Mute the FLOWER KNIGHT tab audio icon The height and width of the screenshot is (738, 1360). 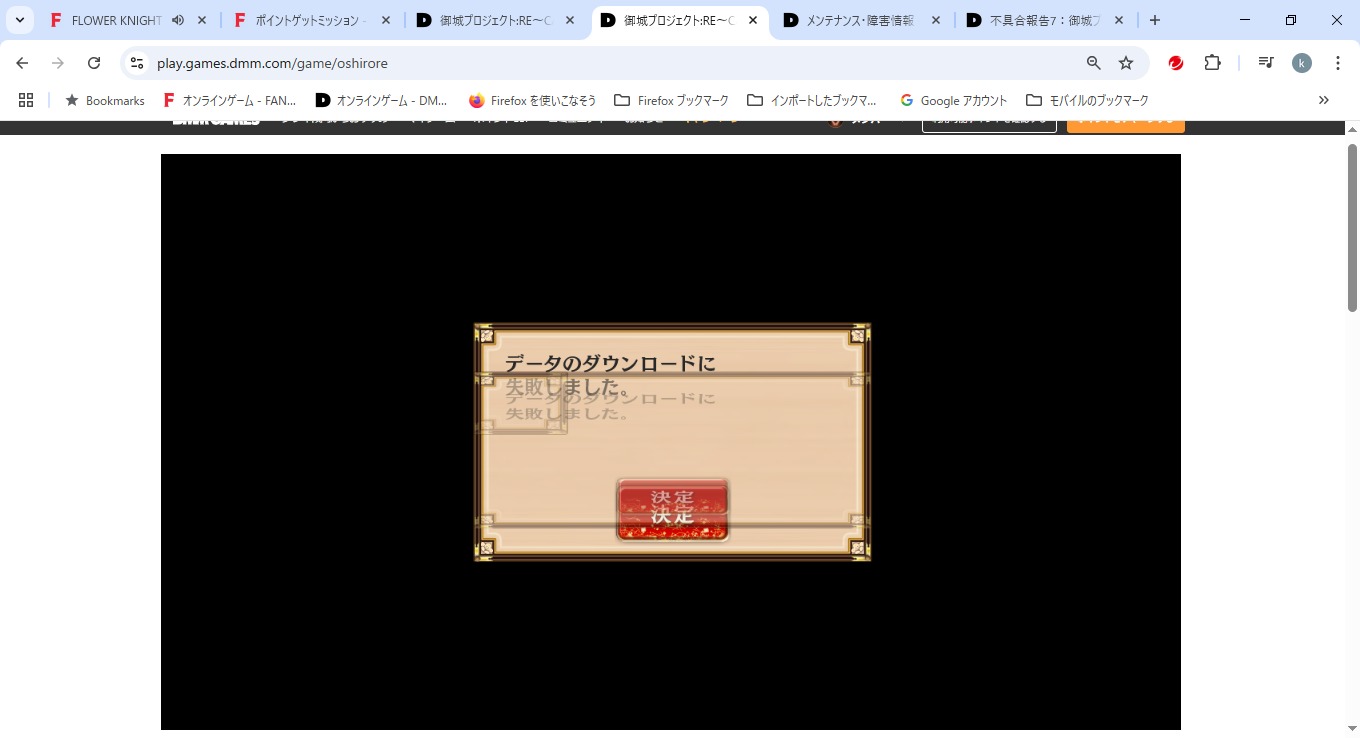[x=178, y=20]
